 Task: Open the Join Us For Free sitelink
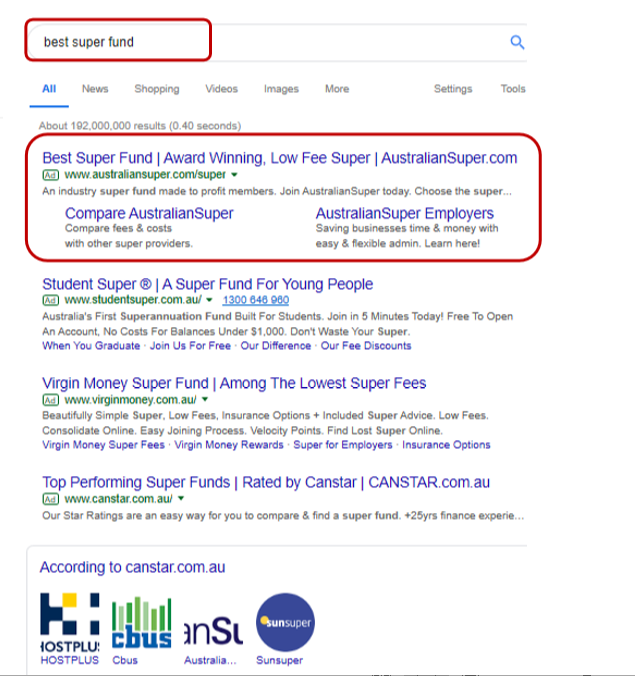[190, 346]
